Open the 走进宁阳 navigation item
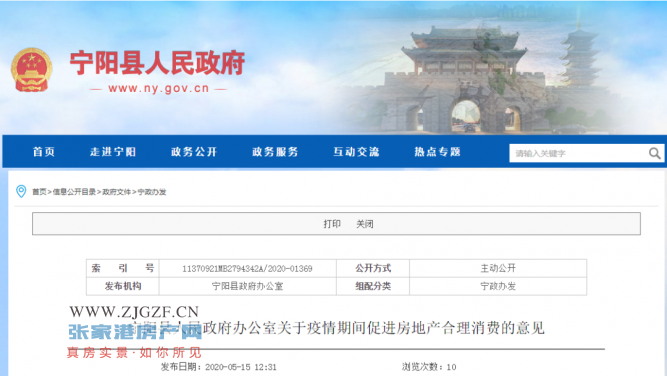Image resolution: width=667 pixels, height=376 pixels. [113, 152]
